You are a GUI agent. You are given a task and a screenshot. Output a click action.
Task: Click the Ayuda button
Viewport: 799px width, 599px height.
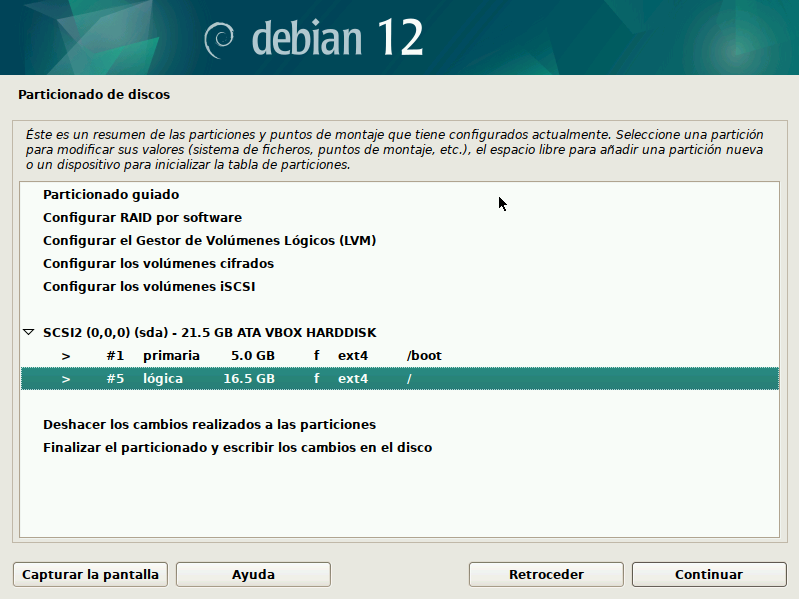click(x=253, y=575)
